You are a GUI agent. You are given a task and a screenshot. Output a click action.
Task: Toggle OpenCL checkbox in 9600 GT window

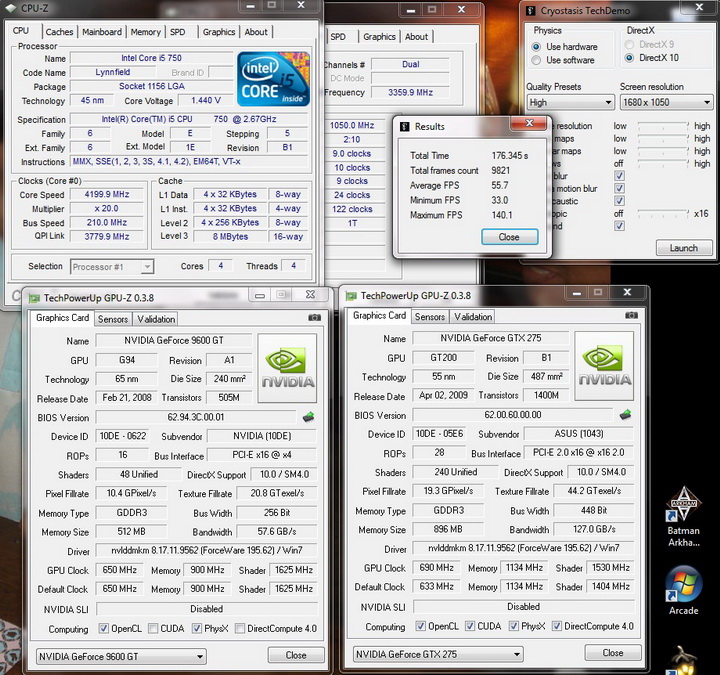[x=104, y=628]
